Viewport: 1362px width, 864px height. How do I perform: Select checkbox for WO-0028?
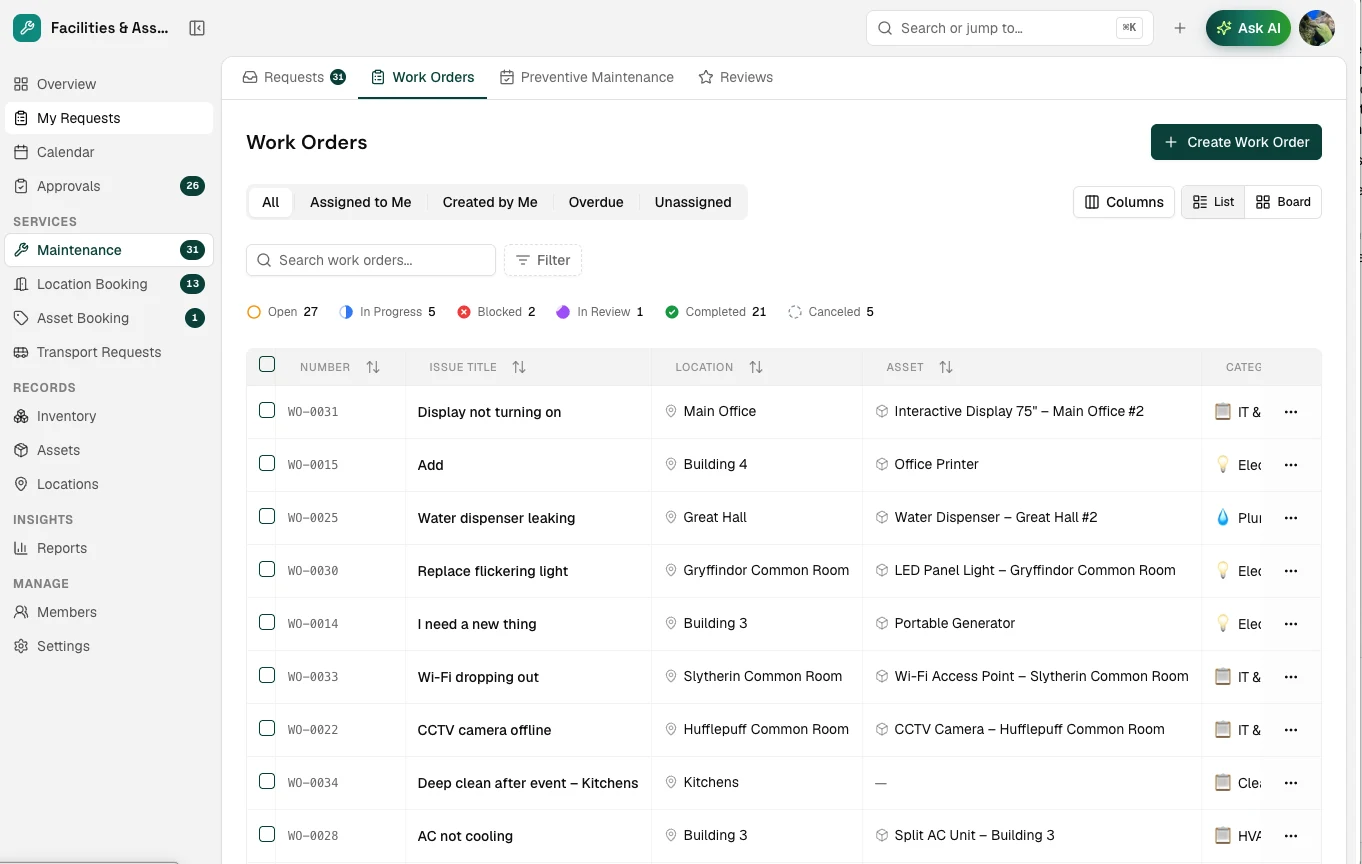267,834
